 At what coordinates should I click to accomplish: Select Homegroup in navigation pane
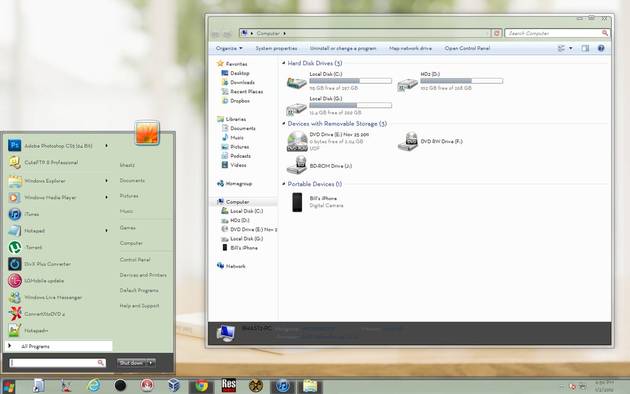pos(235,184)
